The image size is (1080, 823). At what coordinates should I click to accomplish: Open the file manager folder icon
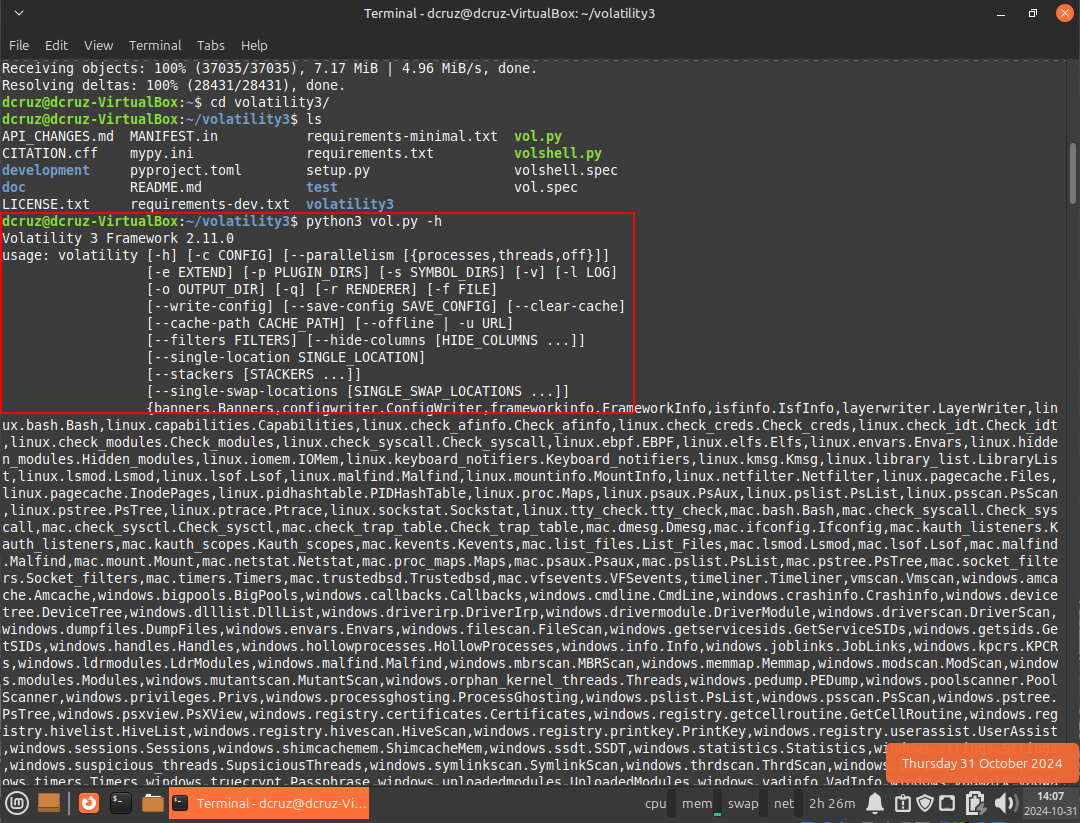click(152, 803)
